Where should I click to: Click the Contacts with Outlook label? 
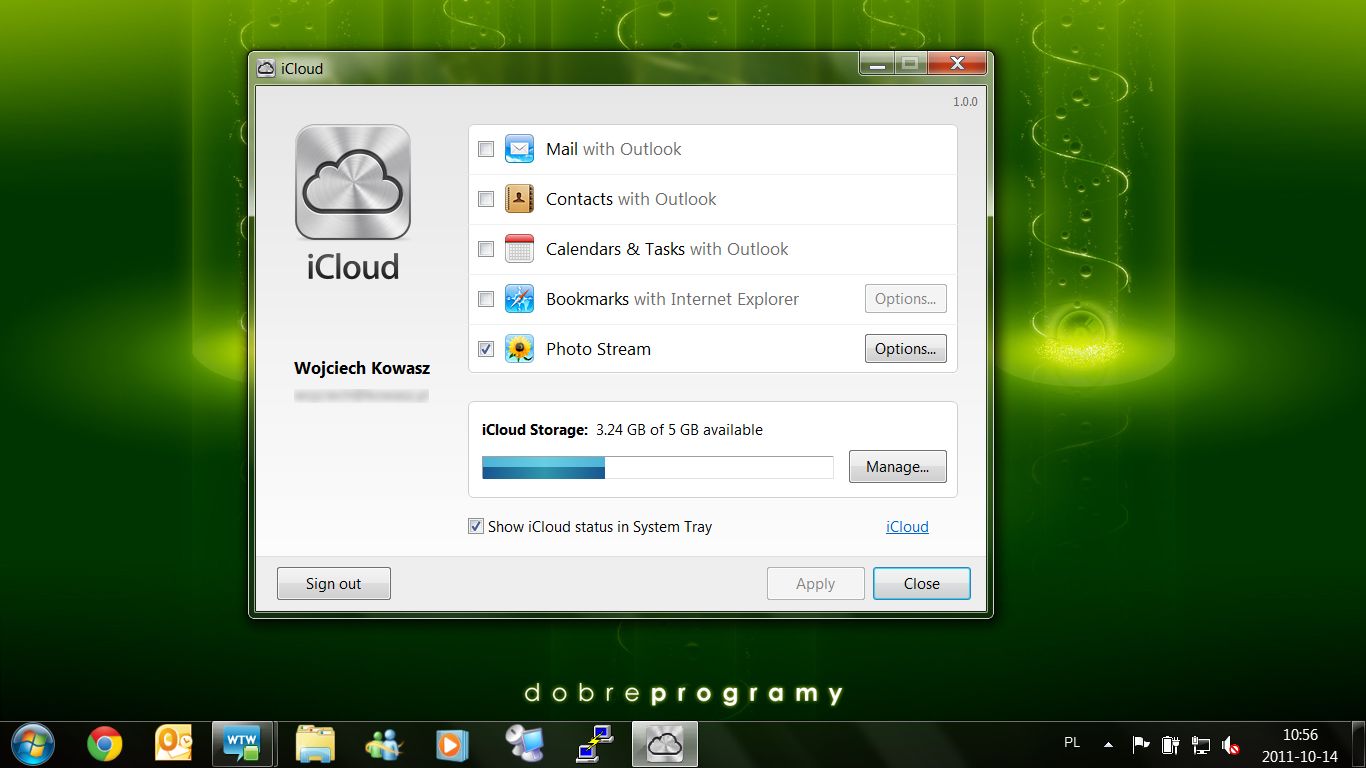coord(631,199)
